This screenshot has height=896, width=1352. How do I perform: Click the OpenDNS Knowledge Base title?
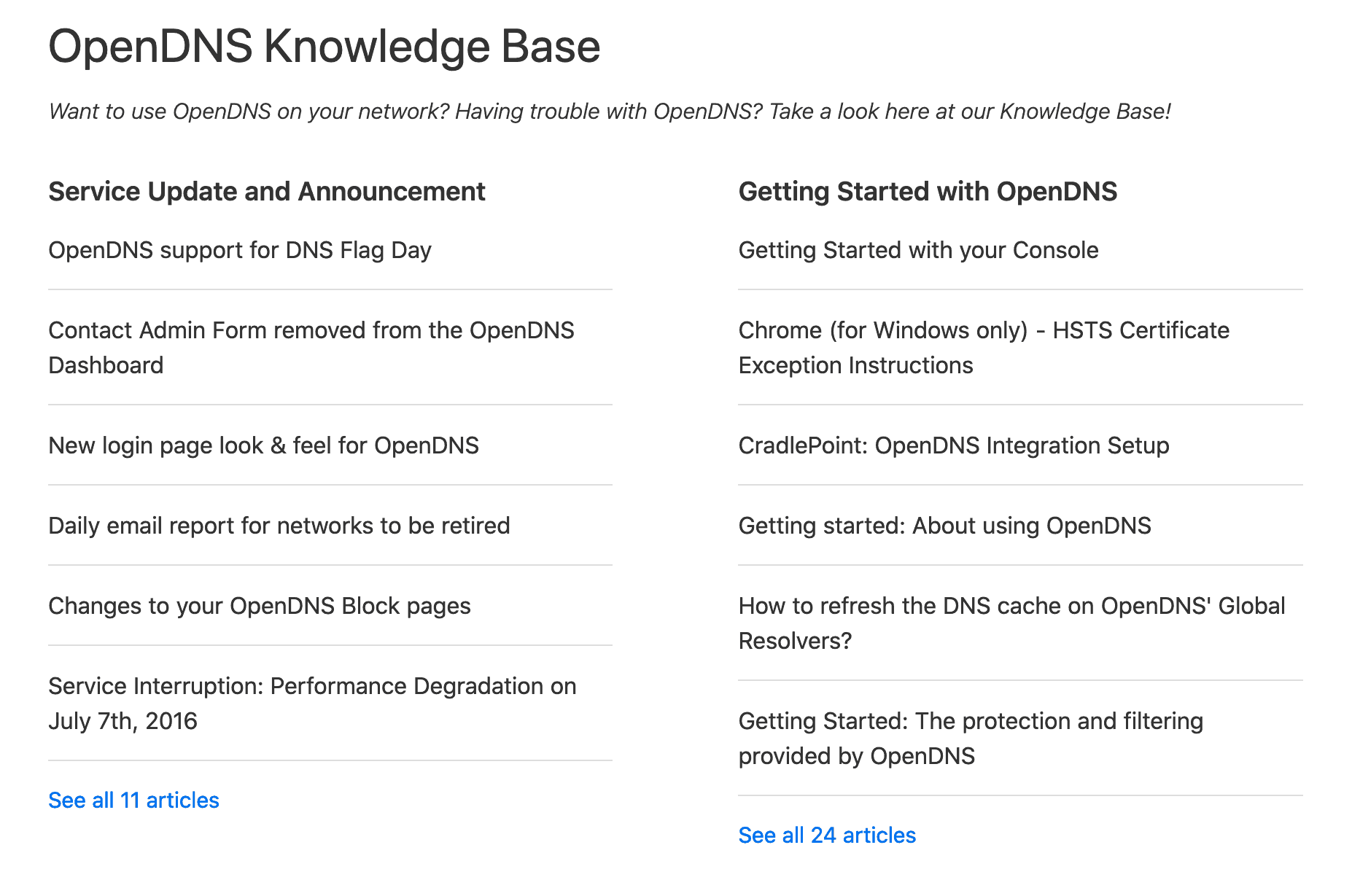(324, 46)
